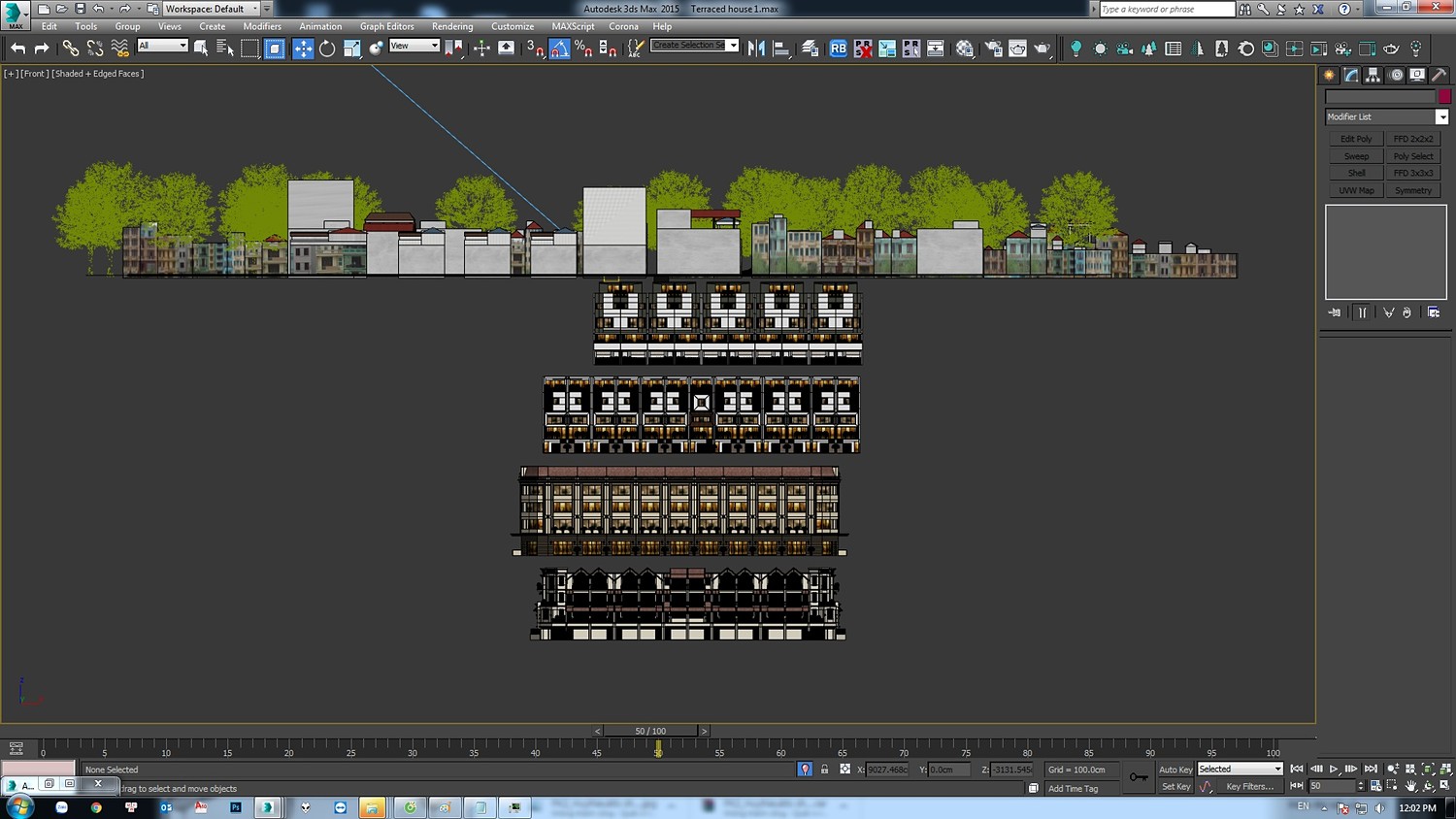
Task: Open the Key Filters dialog
Action: (1249, 787)
